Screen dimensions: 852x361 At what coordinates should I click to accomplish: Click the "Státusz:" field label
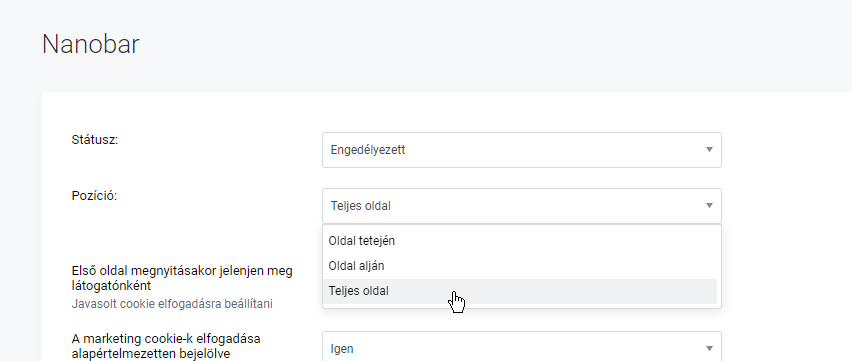pyautogui.click(x=95, y=140)
